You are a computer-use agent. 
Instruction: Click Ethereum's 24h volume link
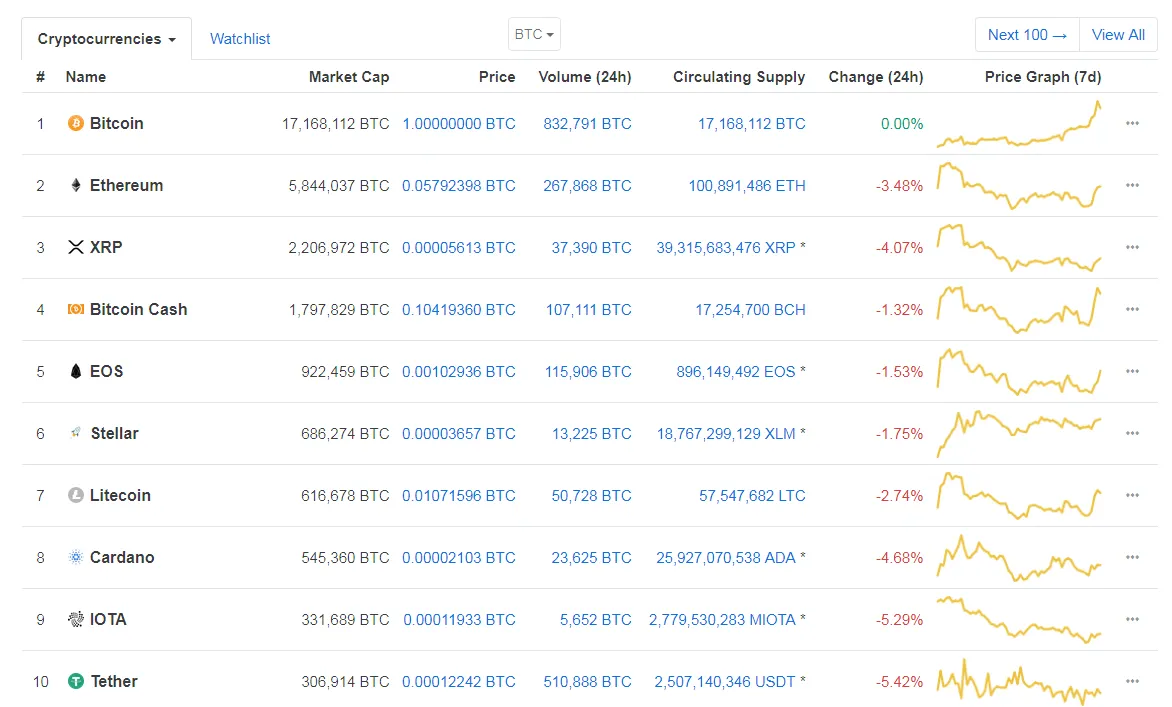tap(587, 186)
